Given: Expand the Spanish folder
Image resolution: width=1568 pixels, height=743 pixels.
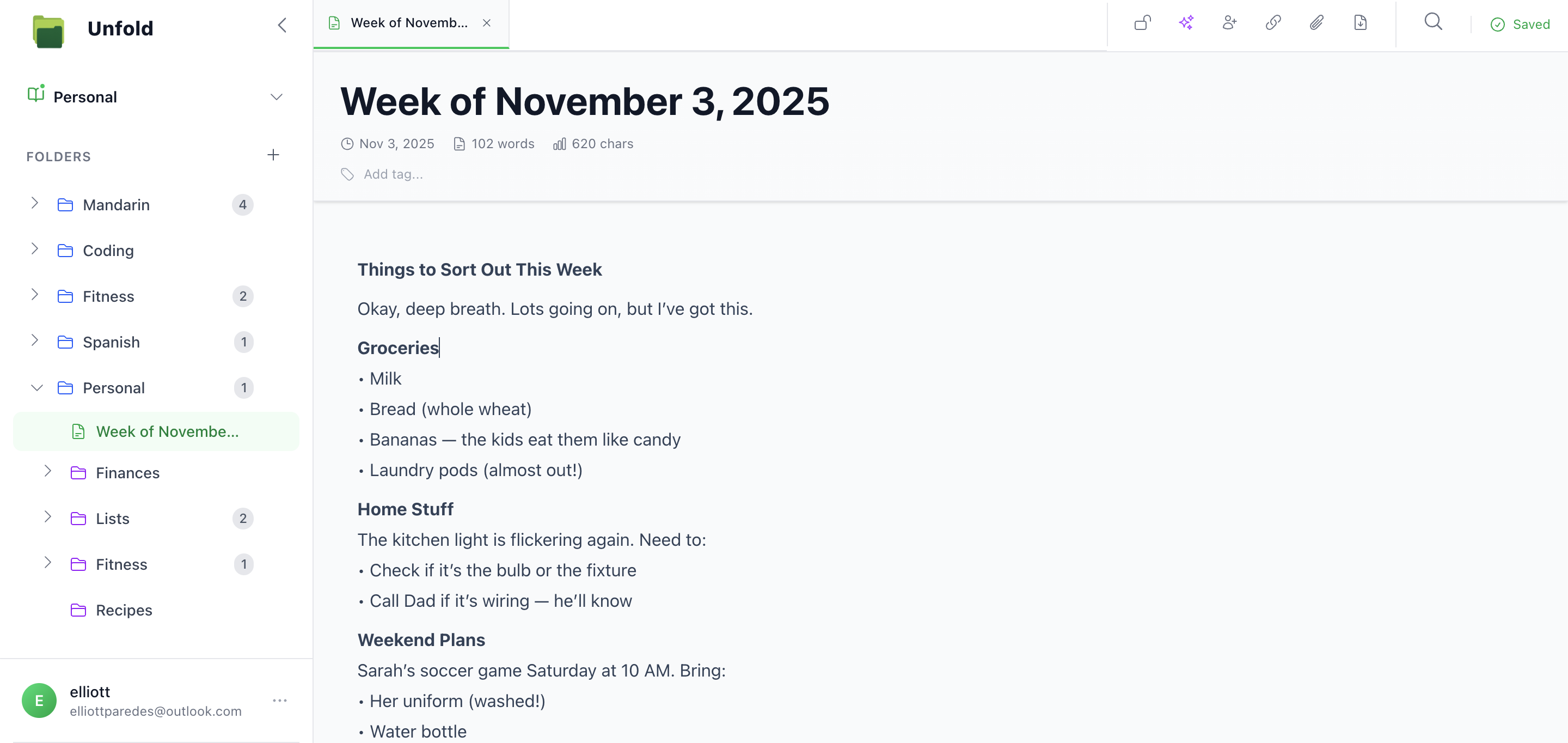Looking at the screenshot, I should click(x=35, y=342).
